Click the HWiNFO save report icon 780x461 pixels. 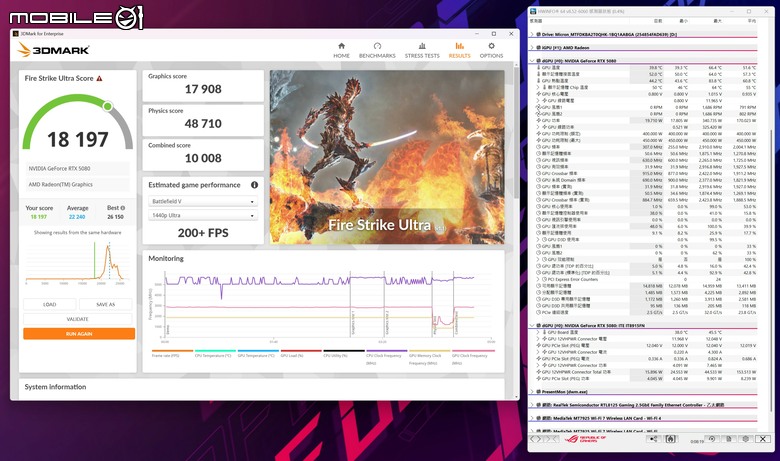point(729,439)
